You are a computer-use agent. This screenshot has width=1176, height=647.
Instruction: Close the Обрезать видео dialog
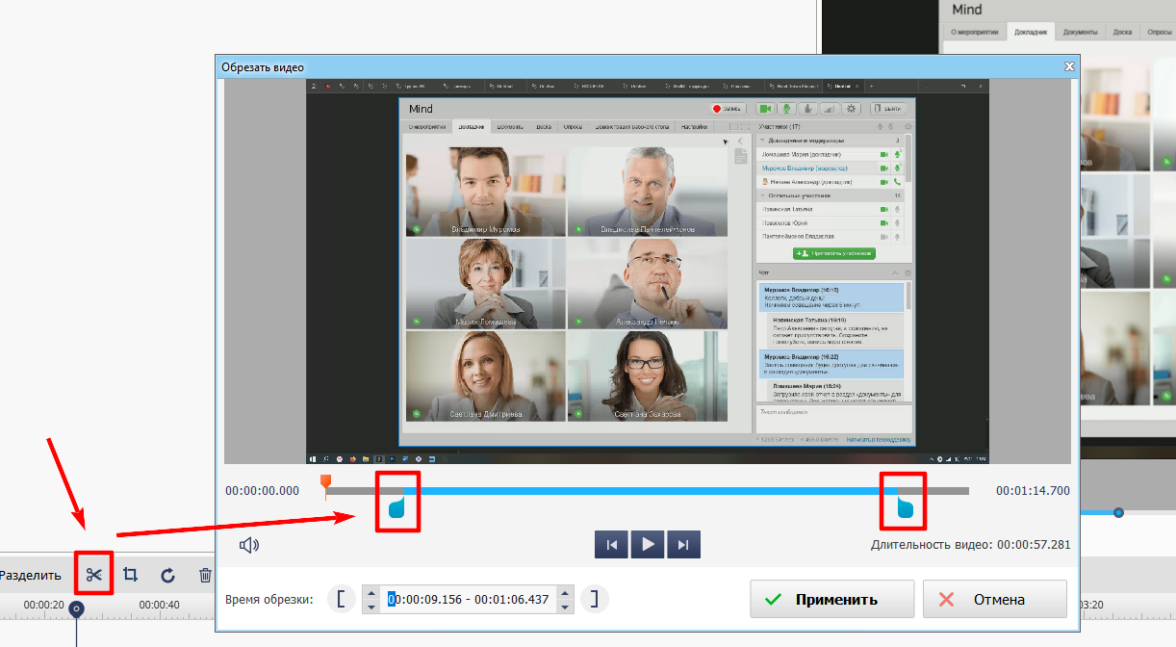pos(1070,67)
